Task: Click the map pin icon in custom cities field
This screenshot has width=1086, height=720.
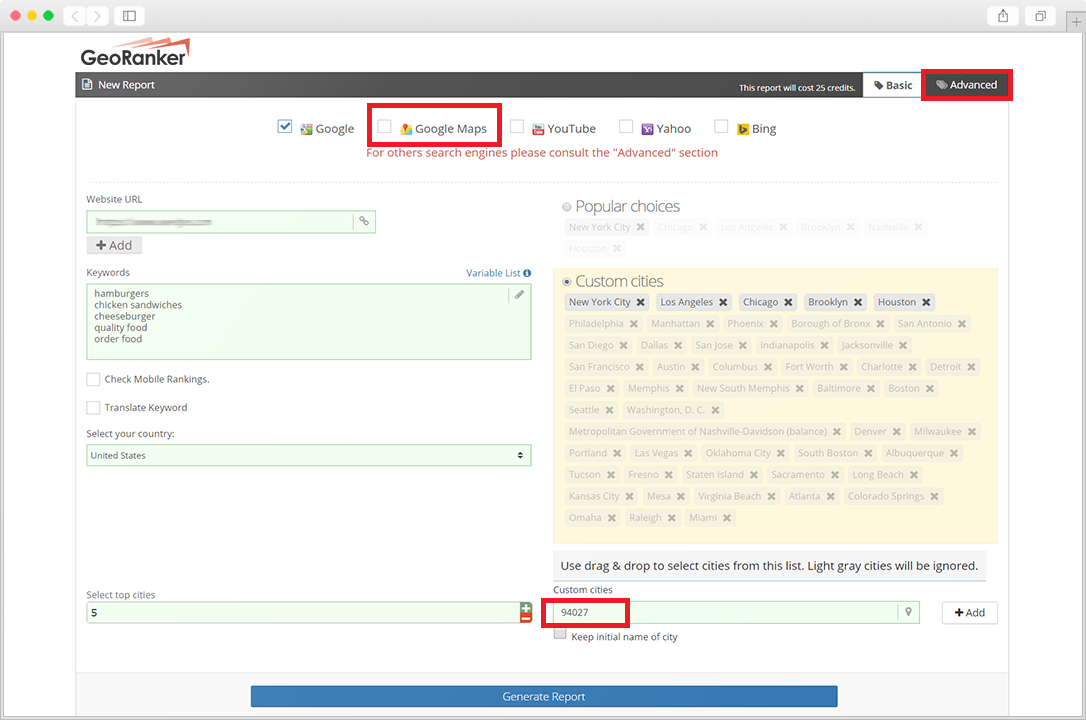Action: (908, 612)
